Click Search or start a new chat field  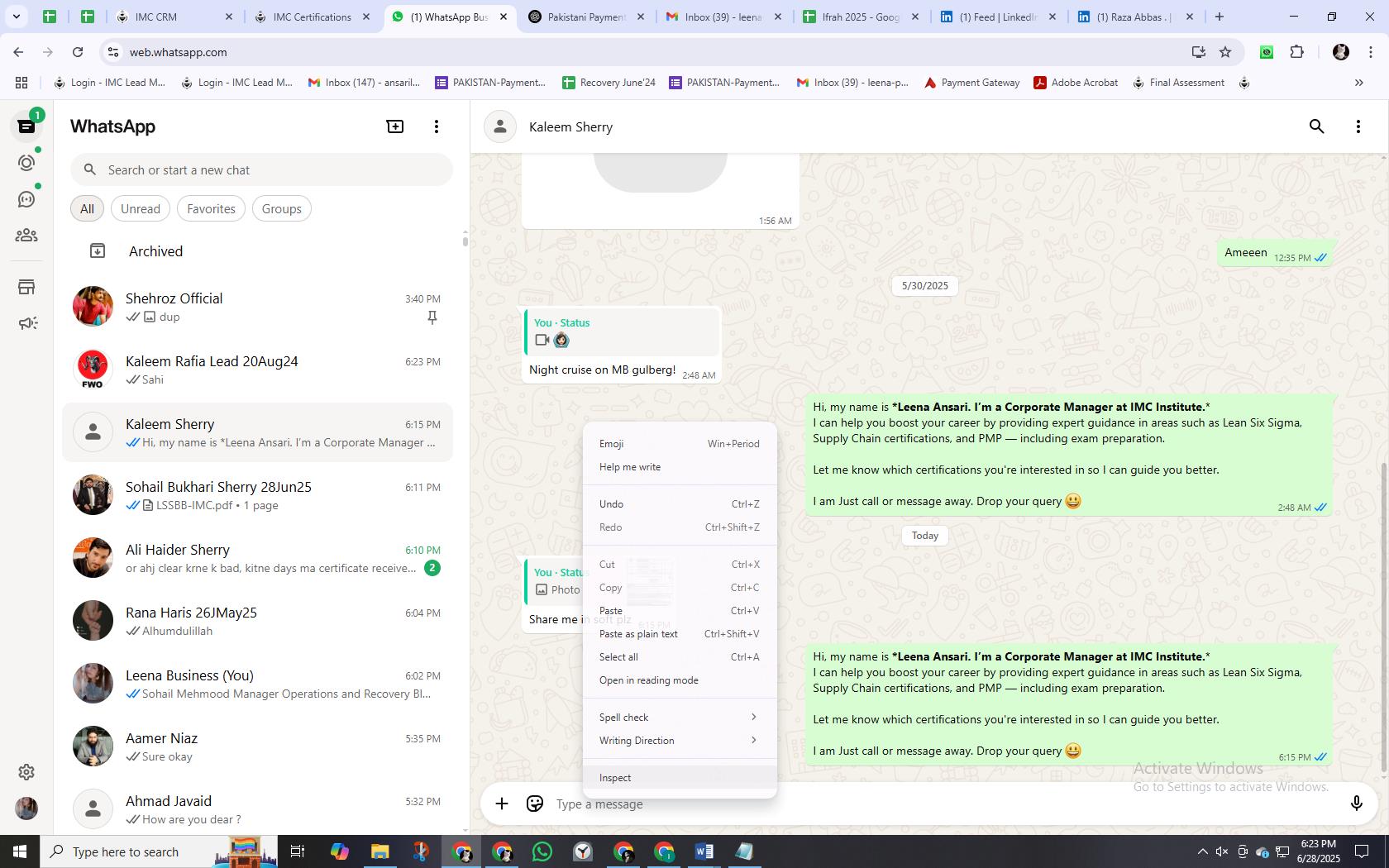tap(261, 170)
